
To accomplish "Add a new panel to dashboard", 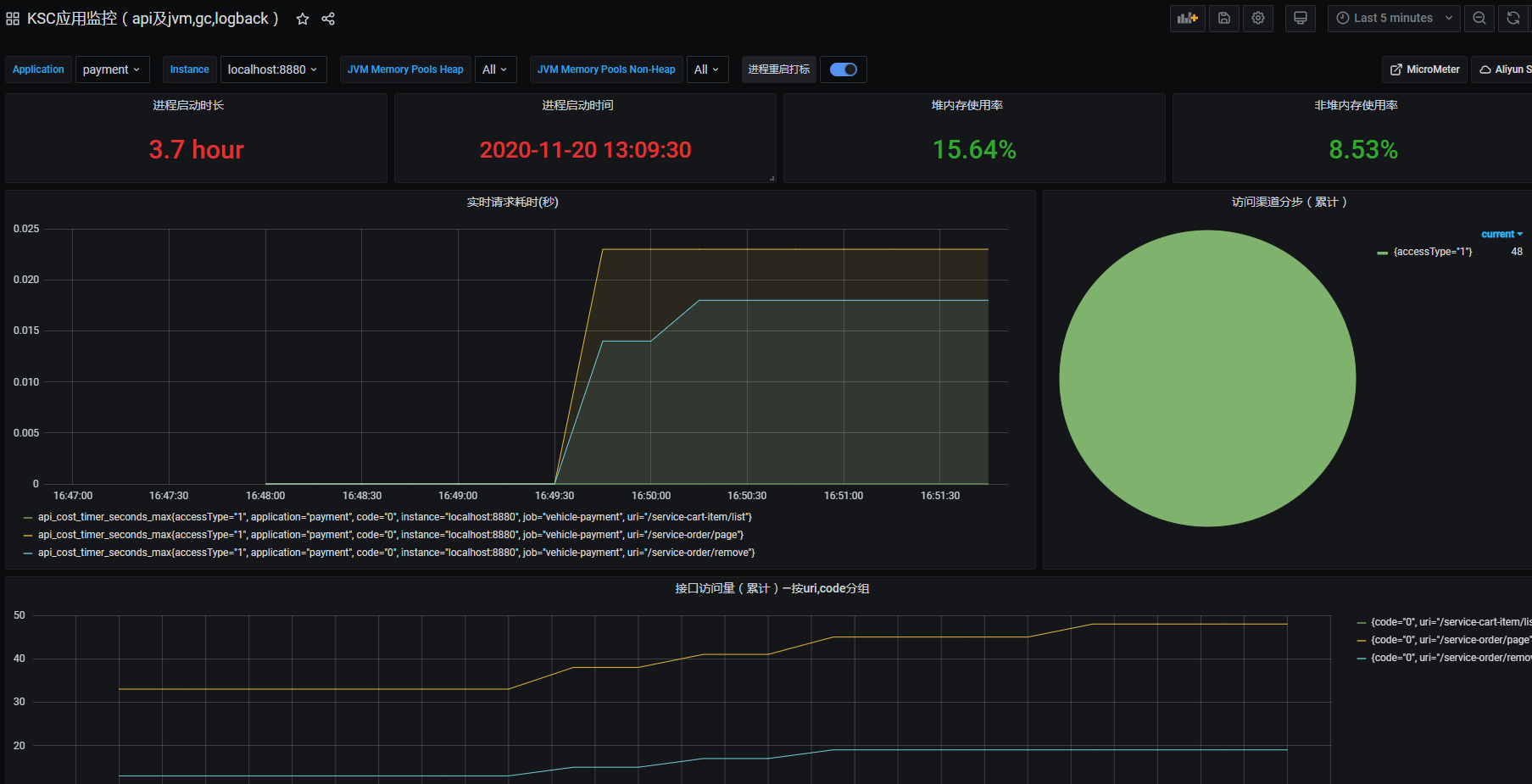I will [1188, 18].
